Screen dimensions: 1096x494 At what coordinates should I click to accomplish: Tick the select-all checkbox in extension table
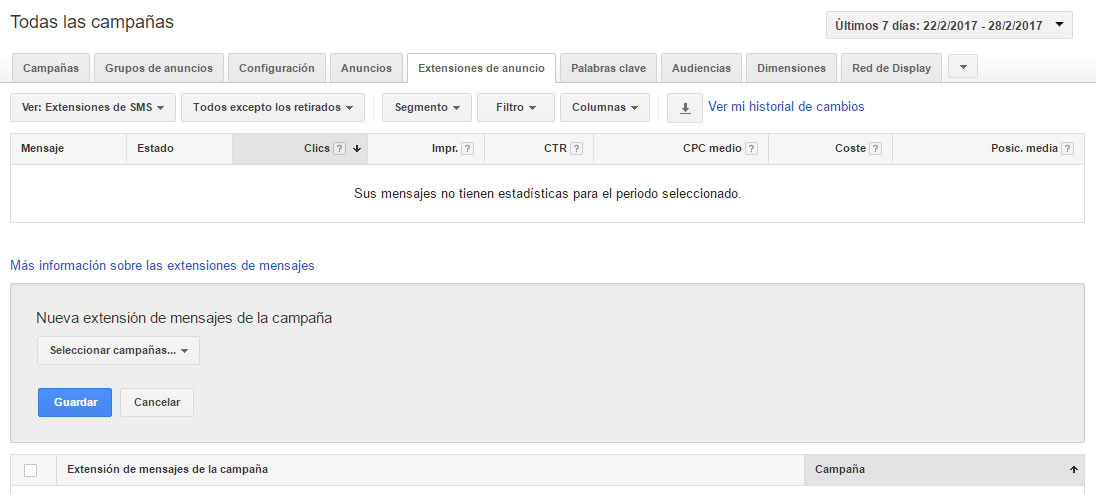pyautogui.click(x=31, y=470)
